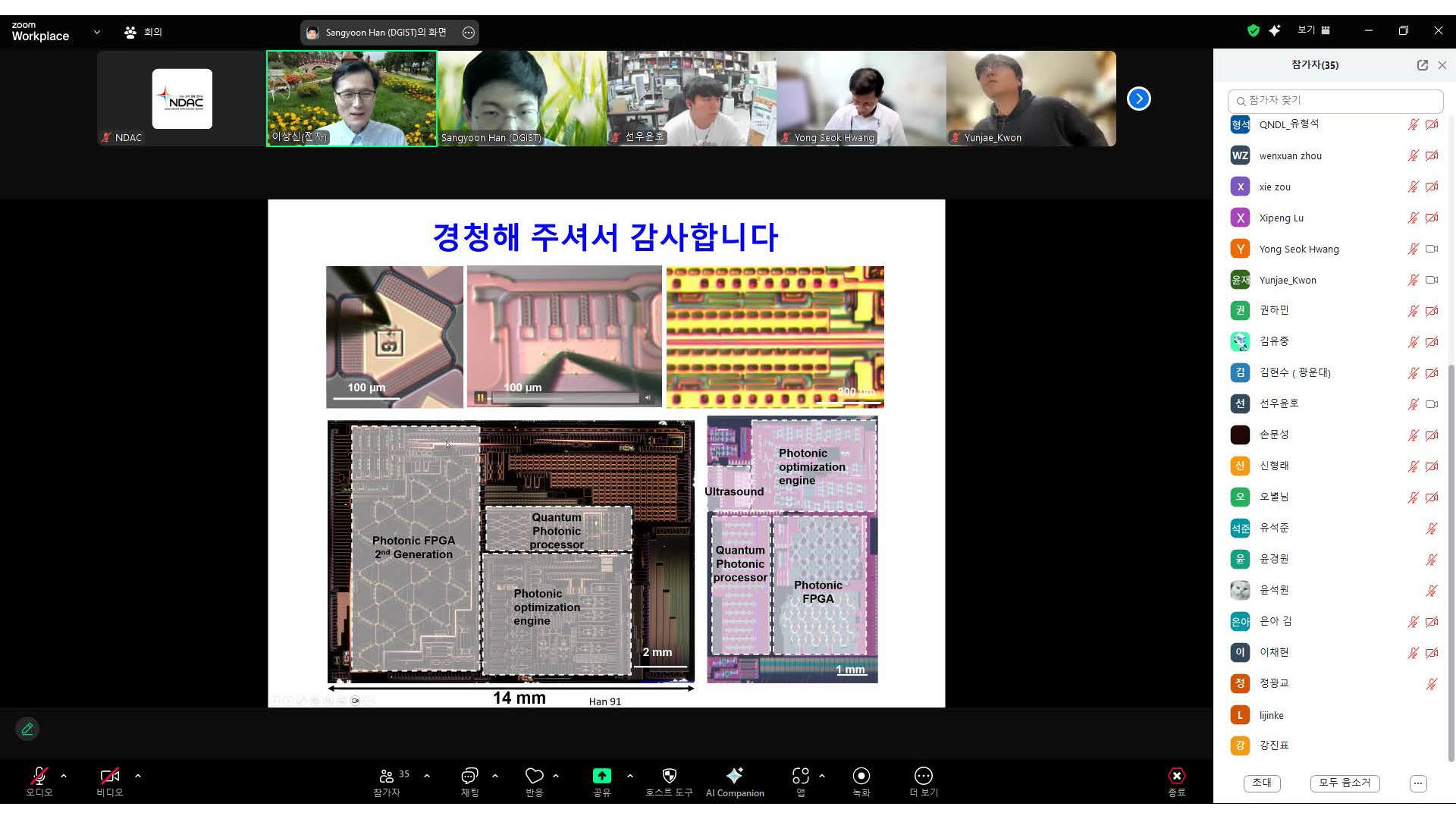
Task: Toggle mute for Yong Seok Hwang
Action: coord(1413,249)
